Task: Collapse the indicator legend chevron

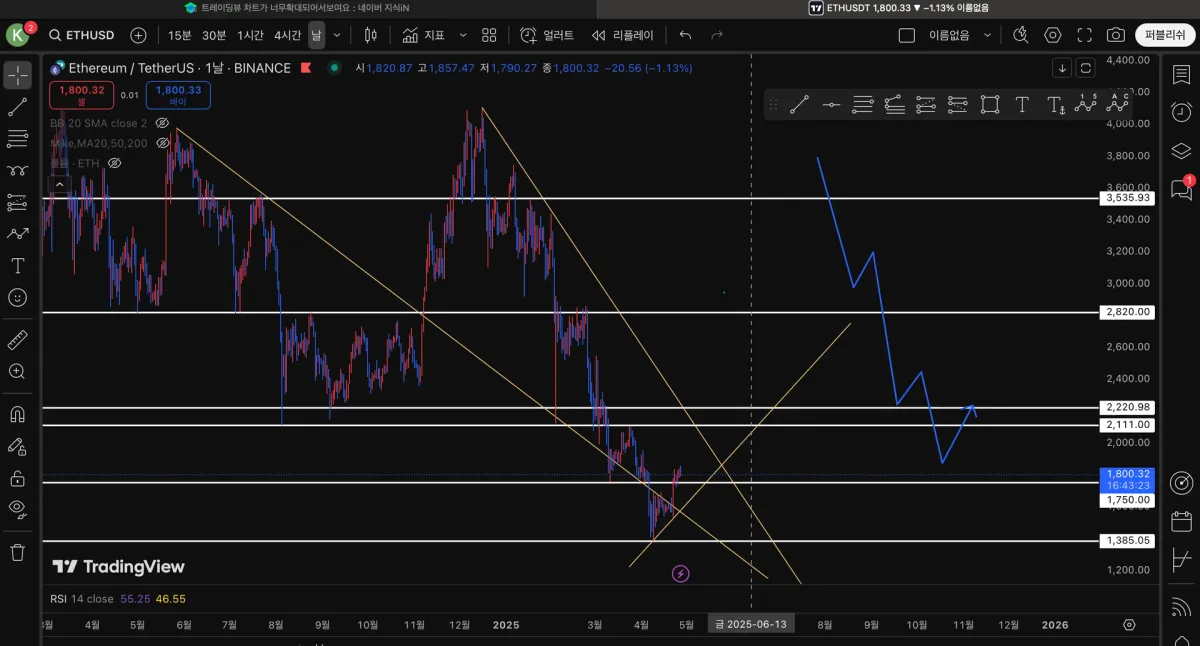Action: click(x=59, y=184)
